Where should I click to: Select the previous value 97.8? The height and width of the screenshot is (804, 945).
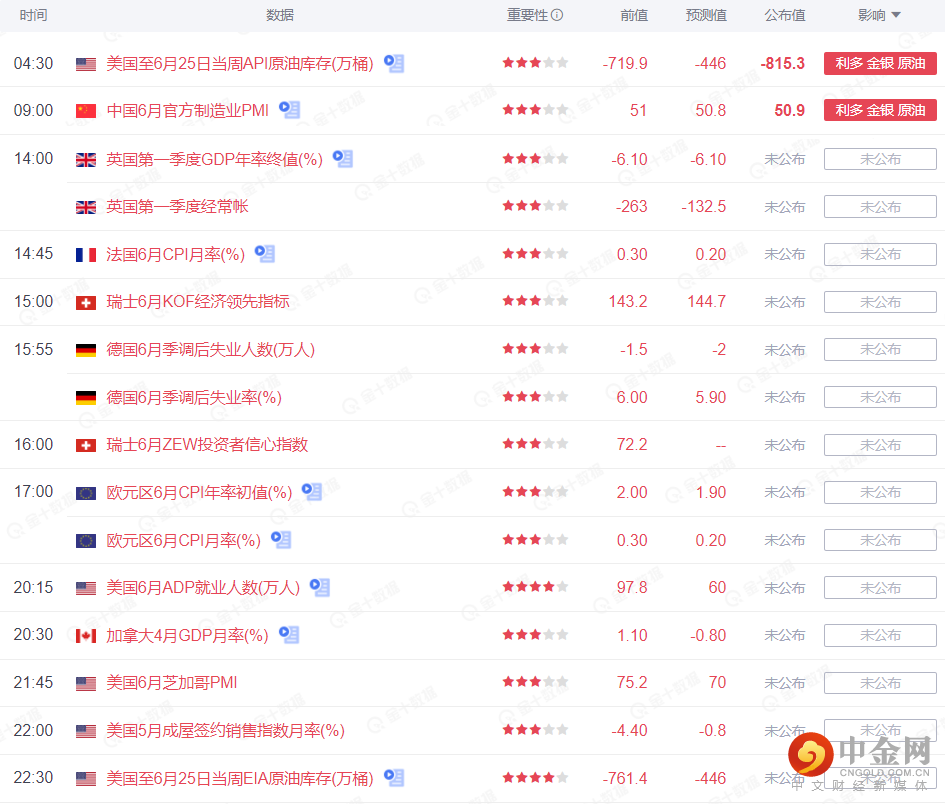coord(632,588)
